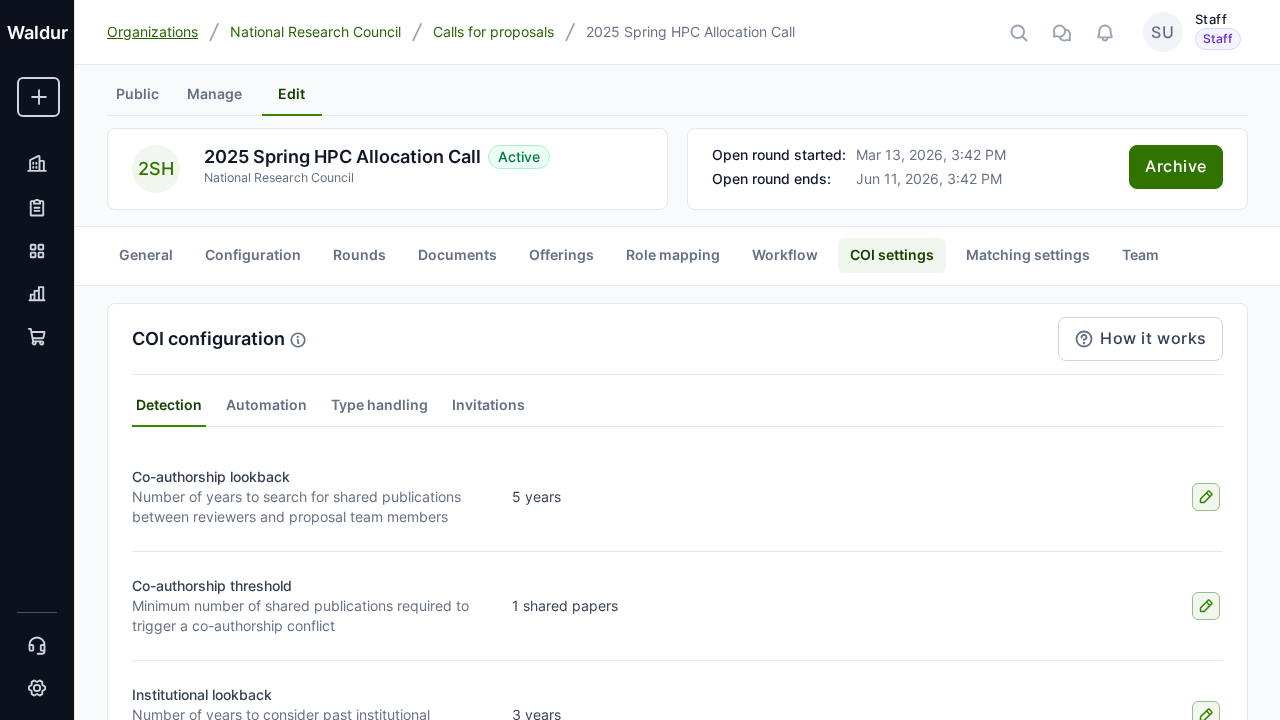This screenshot has width=1280, height=720.
Task: Open the Matching settings tab
Action: tap(1027, 255)
